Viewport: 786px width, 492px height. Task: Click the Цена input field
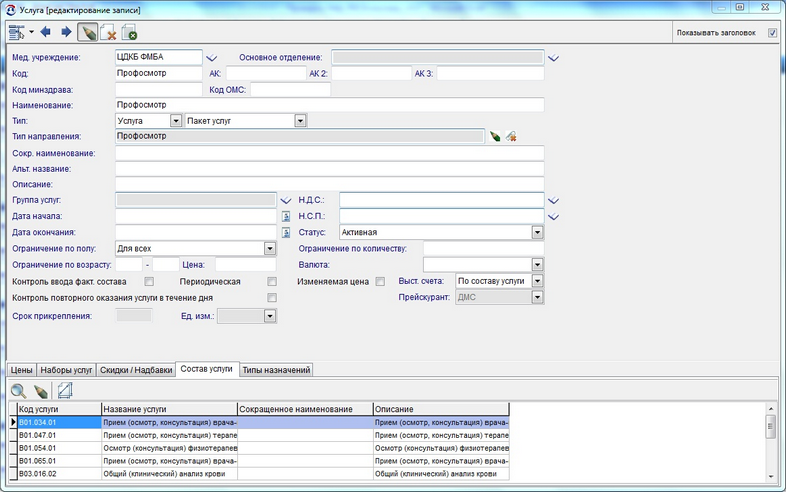[246, 265]
